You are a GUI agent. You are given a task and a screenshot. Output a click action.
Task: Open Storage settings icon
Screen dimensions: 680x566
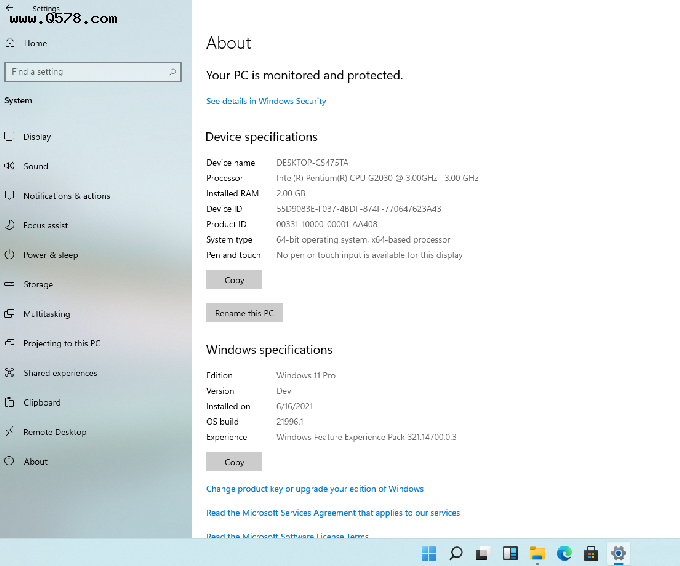pyautogui.click(x=9, y=284)
